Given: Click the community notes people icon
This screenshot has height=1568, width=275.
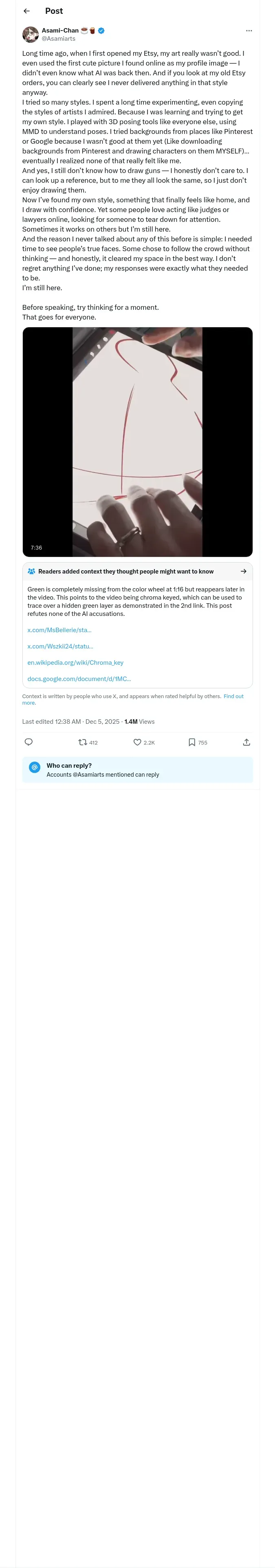Looking at the screenshot, I should pyautogui.click(x=32, y=572).
